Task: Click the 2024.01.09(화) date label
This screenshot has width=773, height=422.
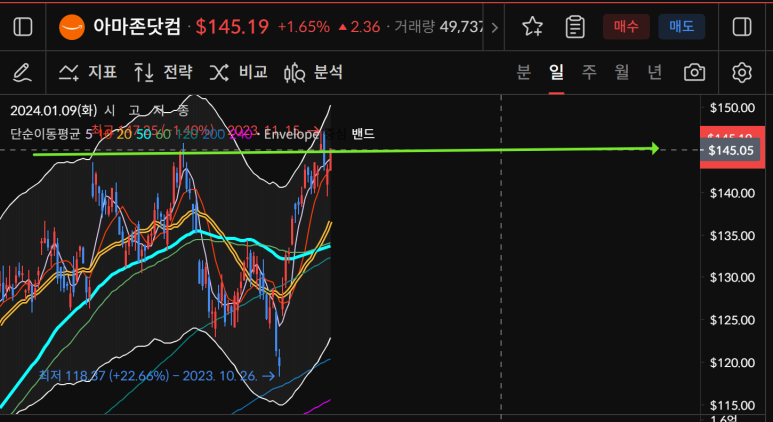Action: [x=54, y=110]
